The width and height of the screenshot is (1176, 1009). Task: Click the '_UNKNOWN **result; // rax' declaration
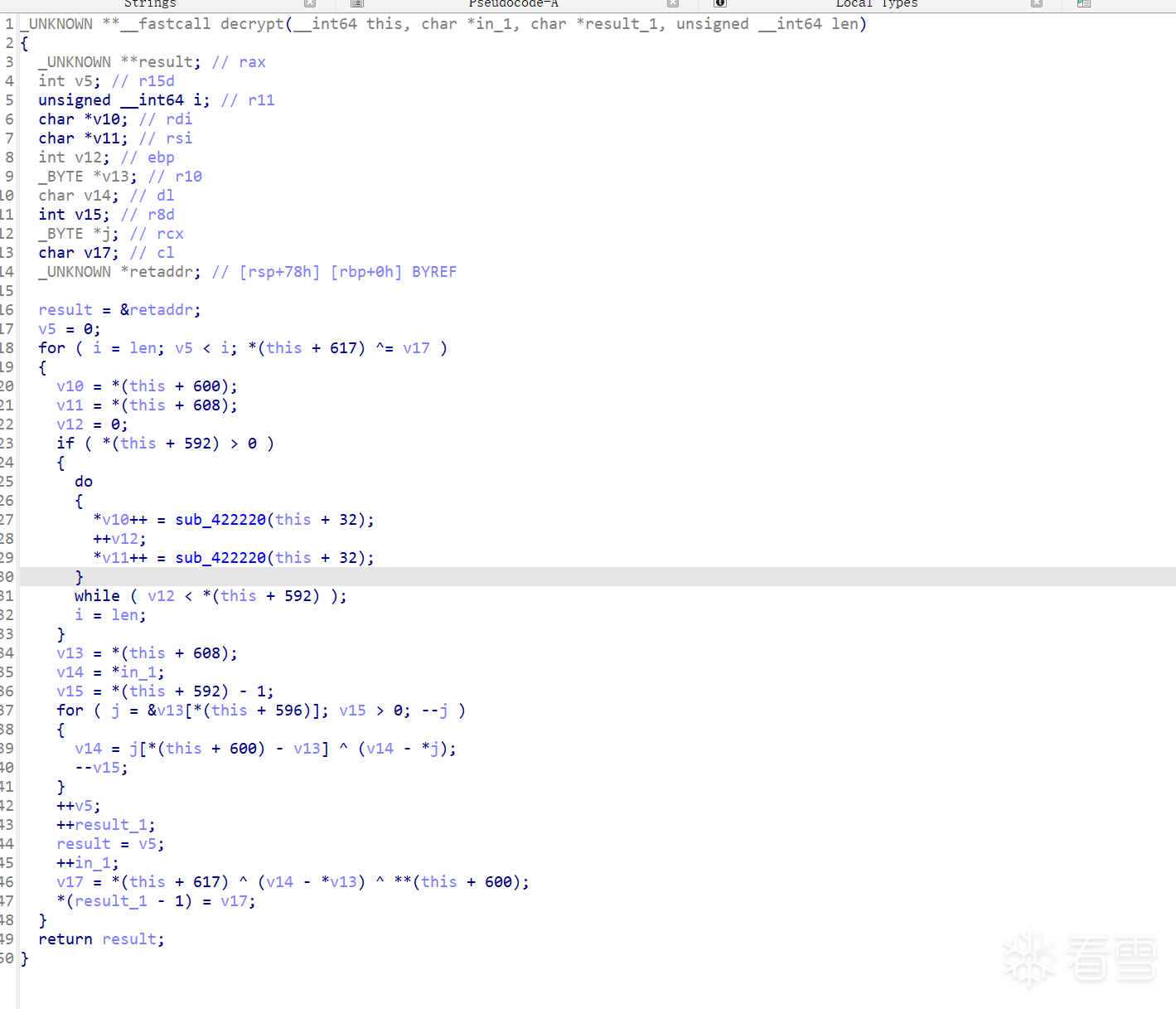(x=152, y=62)
